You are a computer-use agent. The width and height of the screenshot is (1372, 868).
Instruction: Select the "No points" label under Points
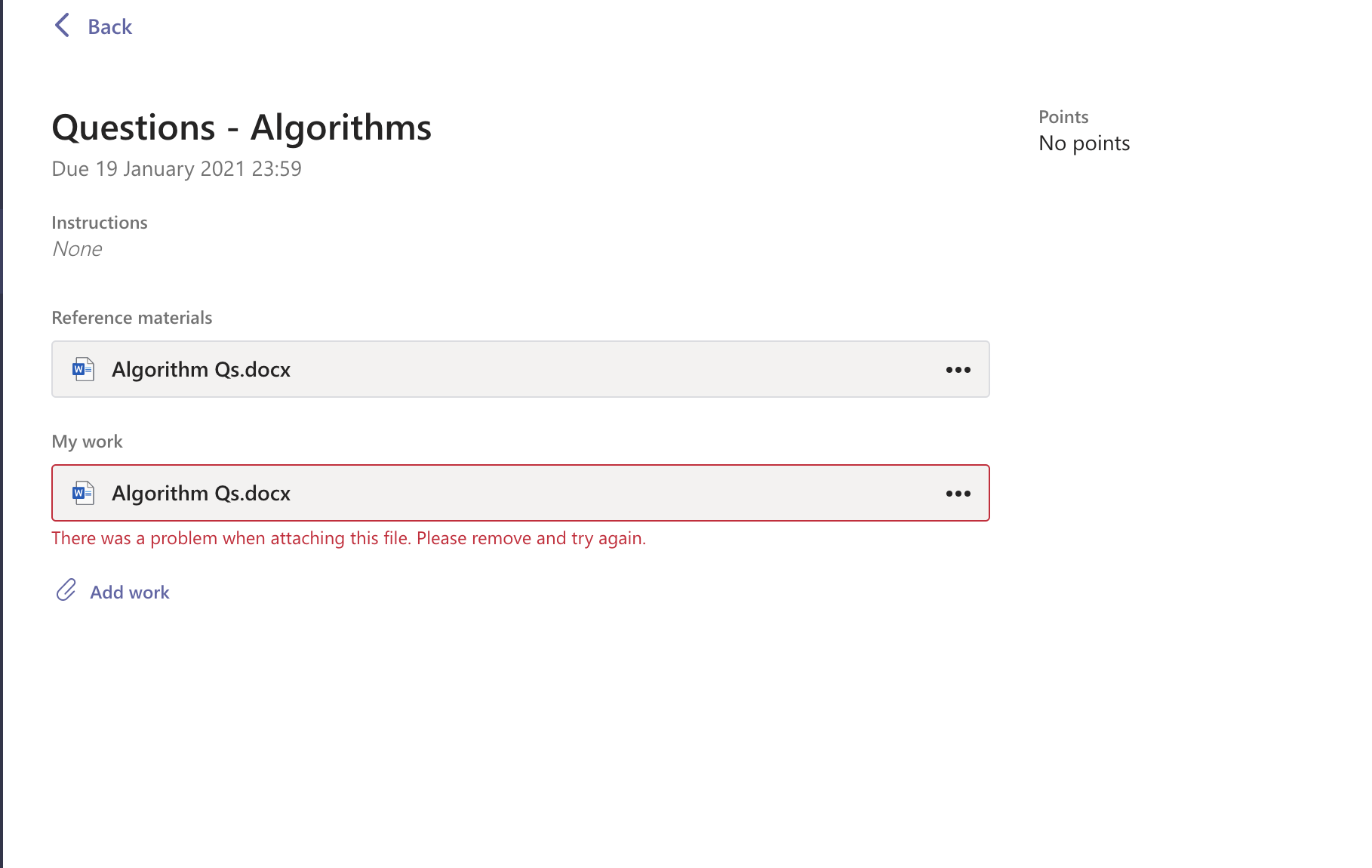[x=1084, y=143]
